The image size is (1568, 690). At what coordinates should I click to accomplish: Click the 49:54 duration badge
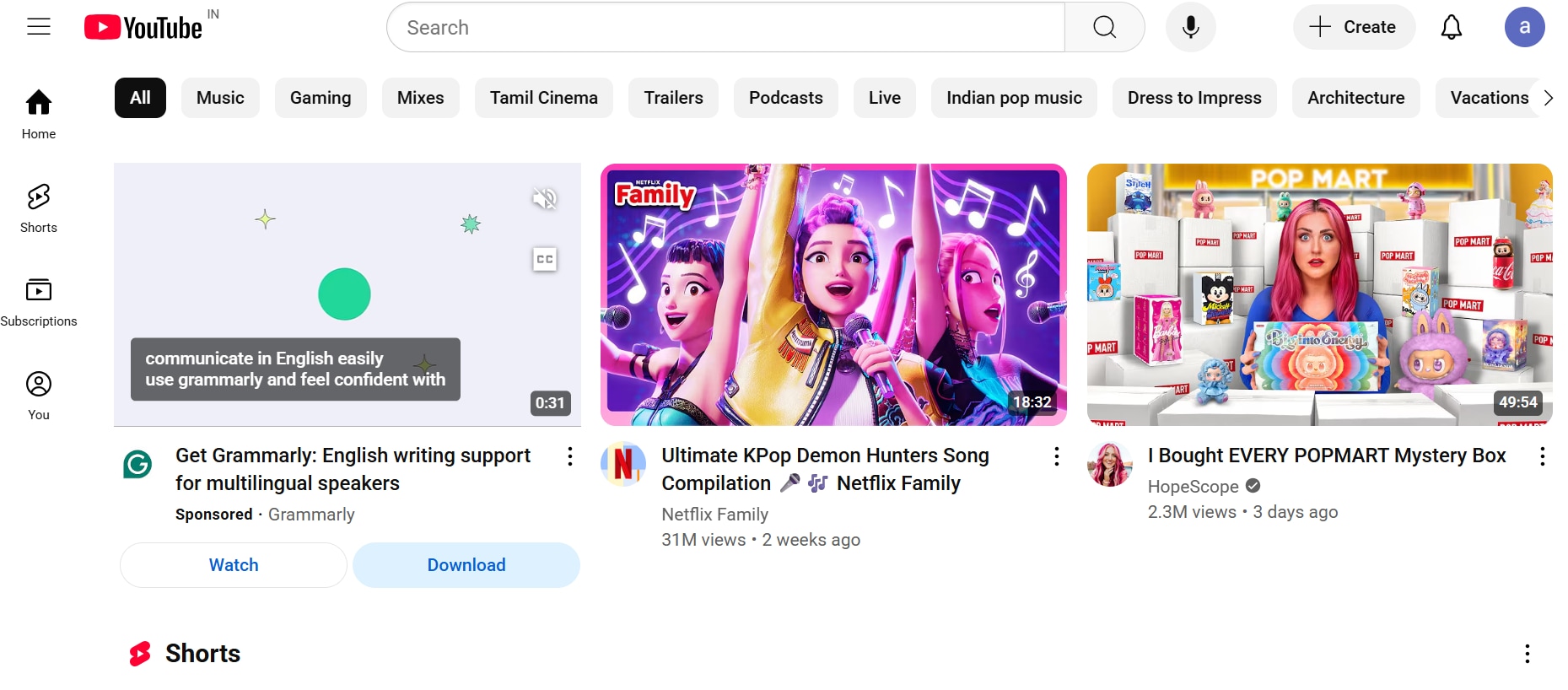point(1518,402)
